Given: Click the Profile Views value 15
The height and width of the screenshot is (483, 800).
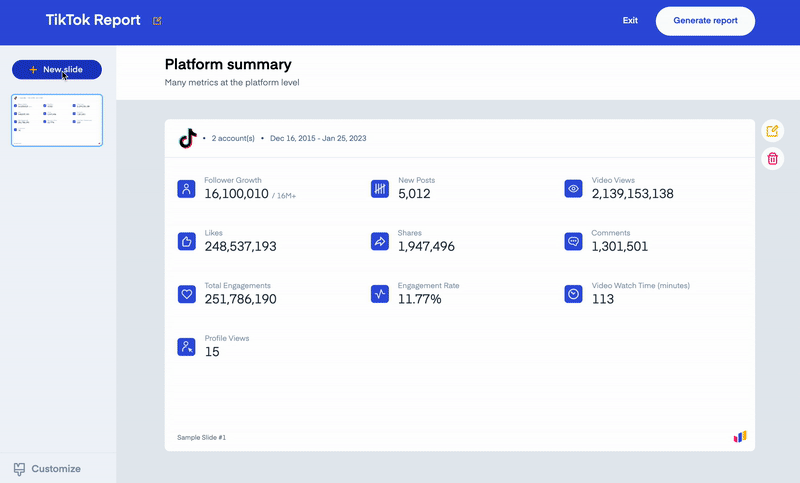Looking at the screenshot, I should 212,351.
